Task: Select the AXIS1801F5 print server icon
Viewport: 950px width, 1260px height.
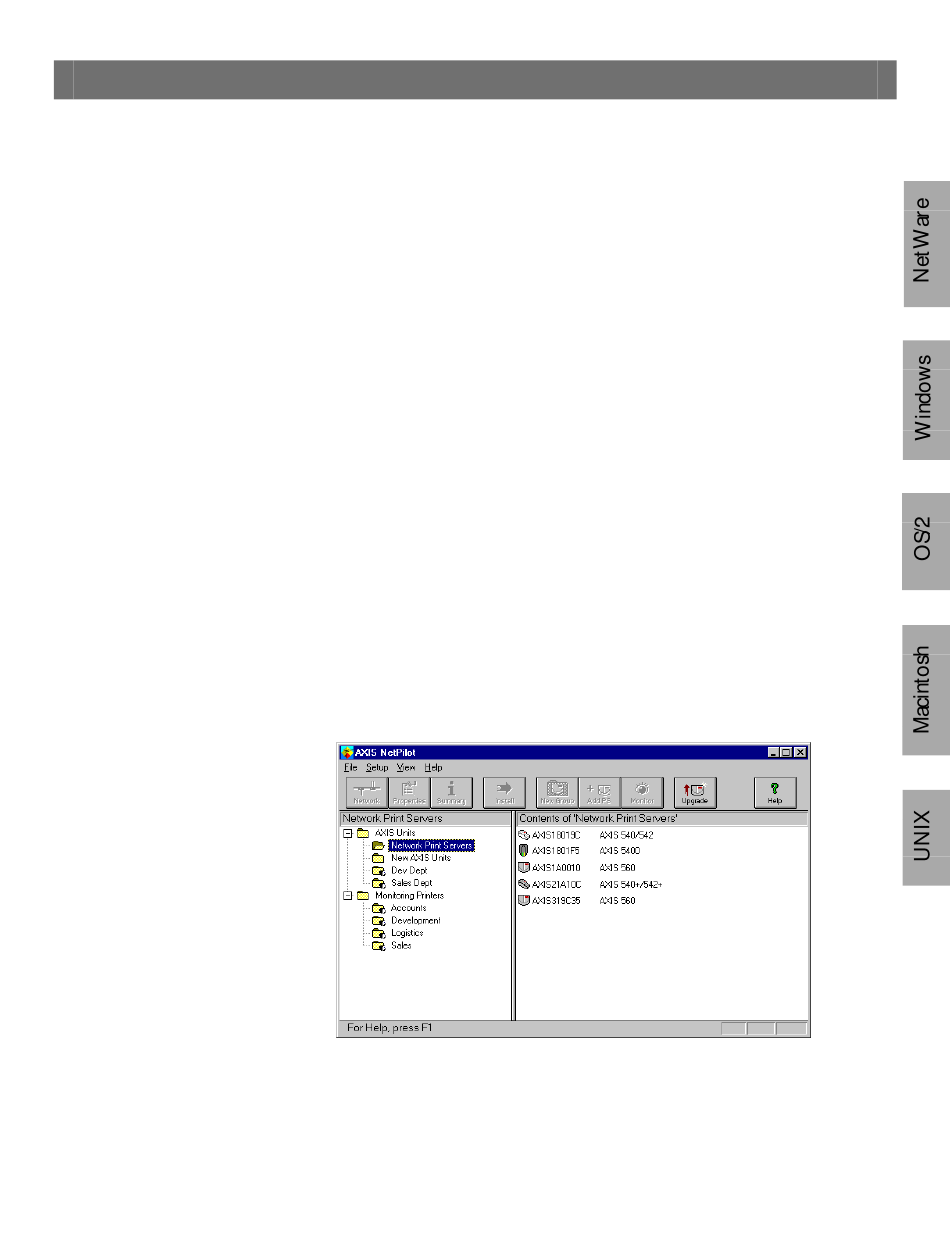Action: 524,851
